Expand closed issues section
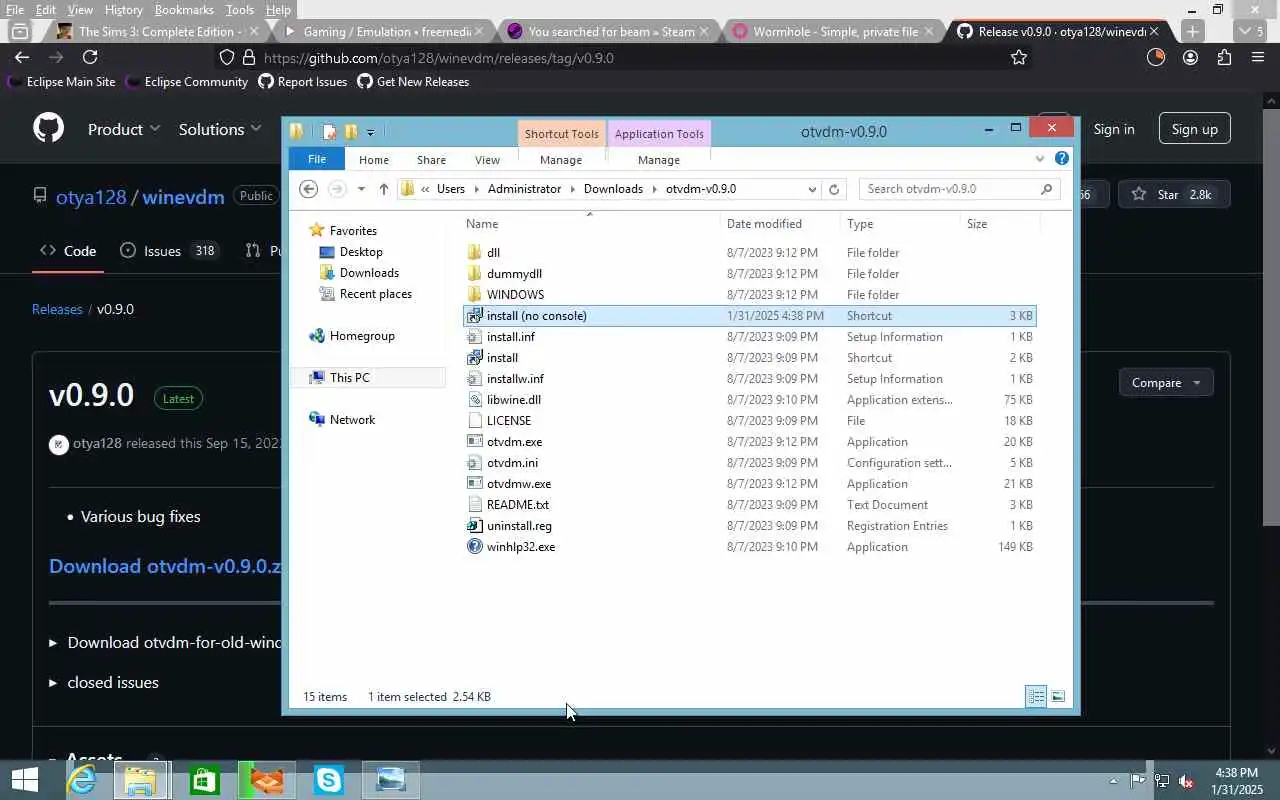 coord(104,683)
